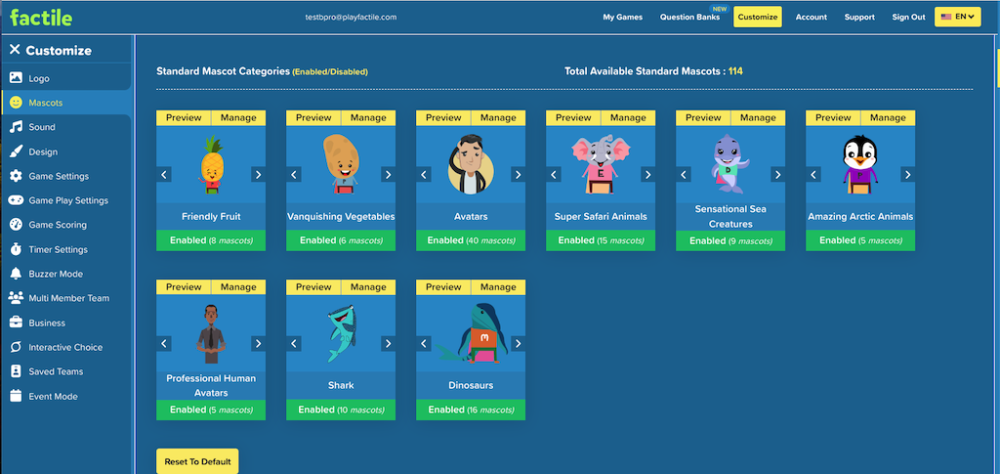
Task: Click the Event Mode calendar icon
Action: 16,396
